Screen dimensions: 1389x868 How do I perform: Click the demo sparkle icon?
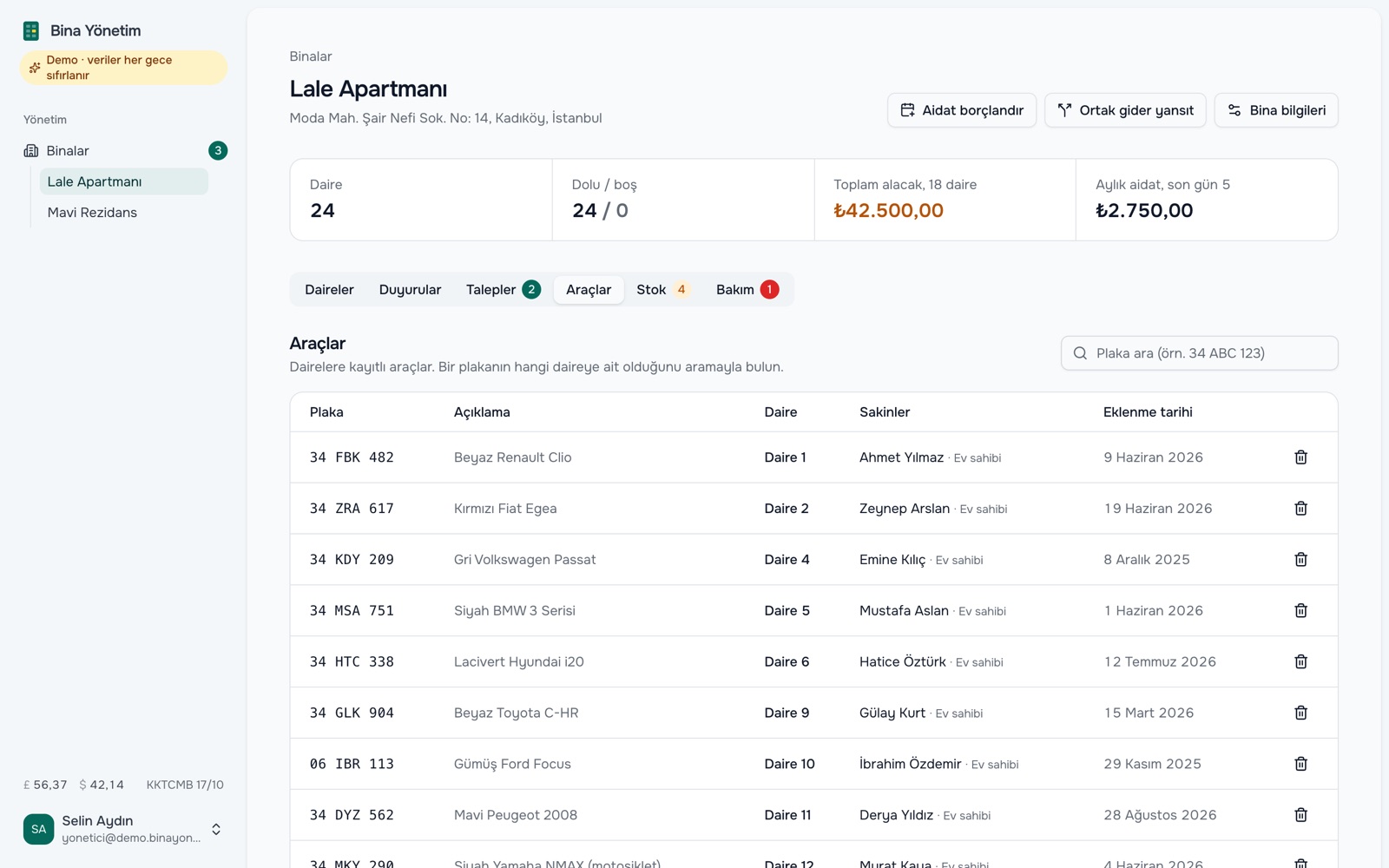pos(35,68)
